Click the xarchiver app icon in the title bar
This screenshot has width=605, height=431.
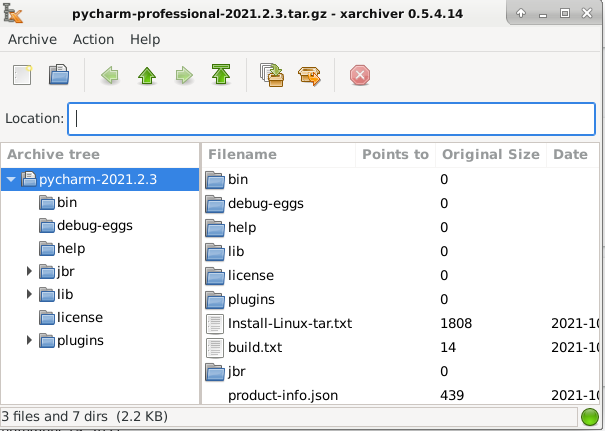pyautogui.click(x=13, y=13)
